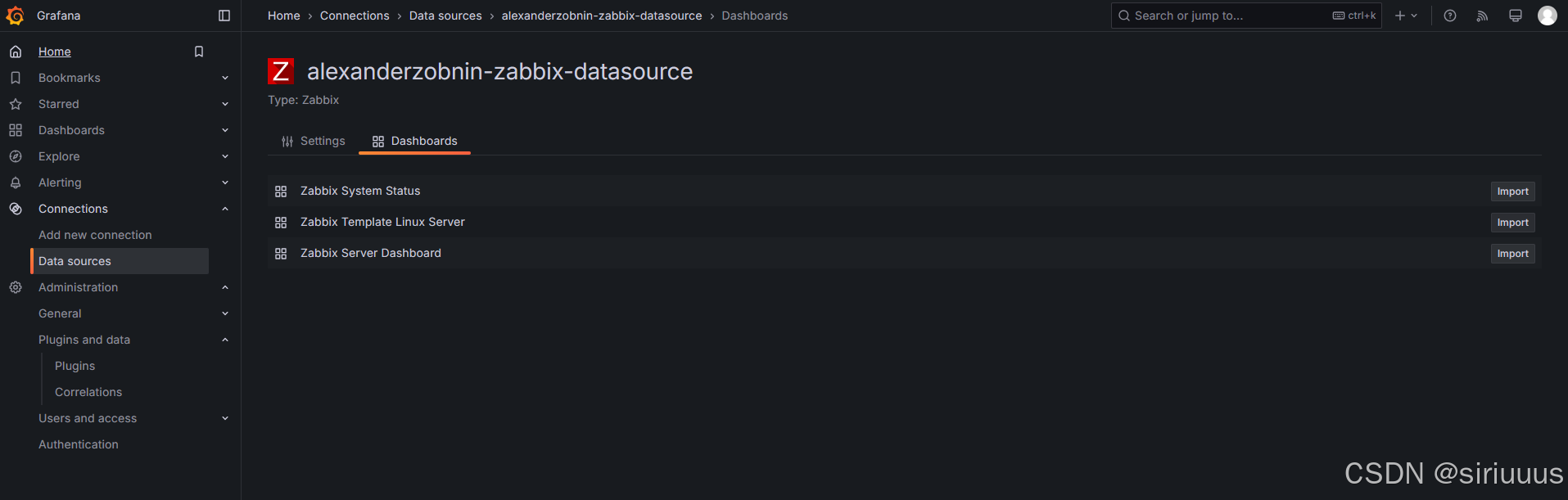This screenshot has height=500, width=1568.
Task: Click the Bookmarks icon in sidebar
Action: click(16, 78)
